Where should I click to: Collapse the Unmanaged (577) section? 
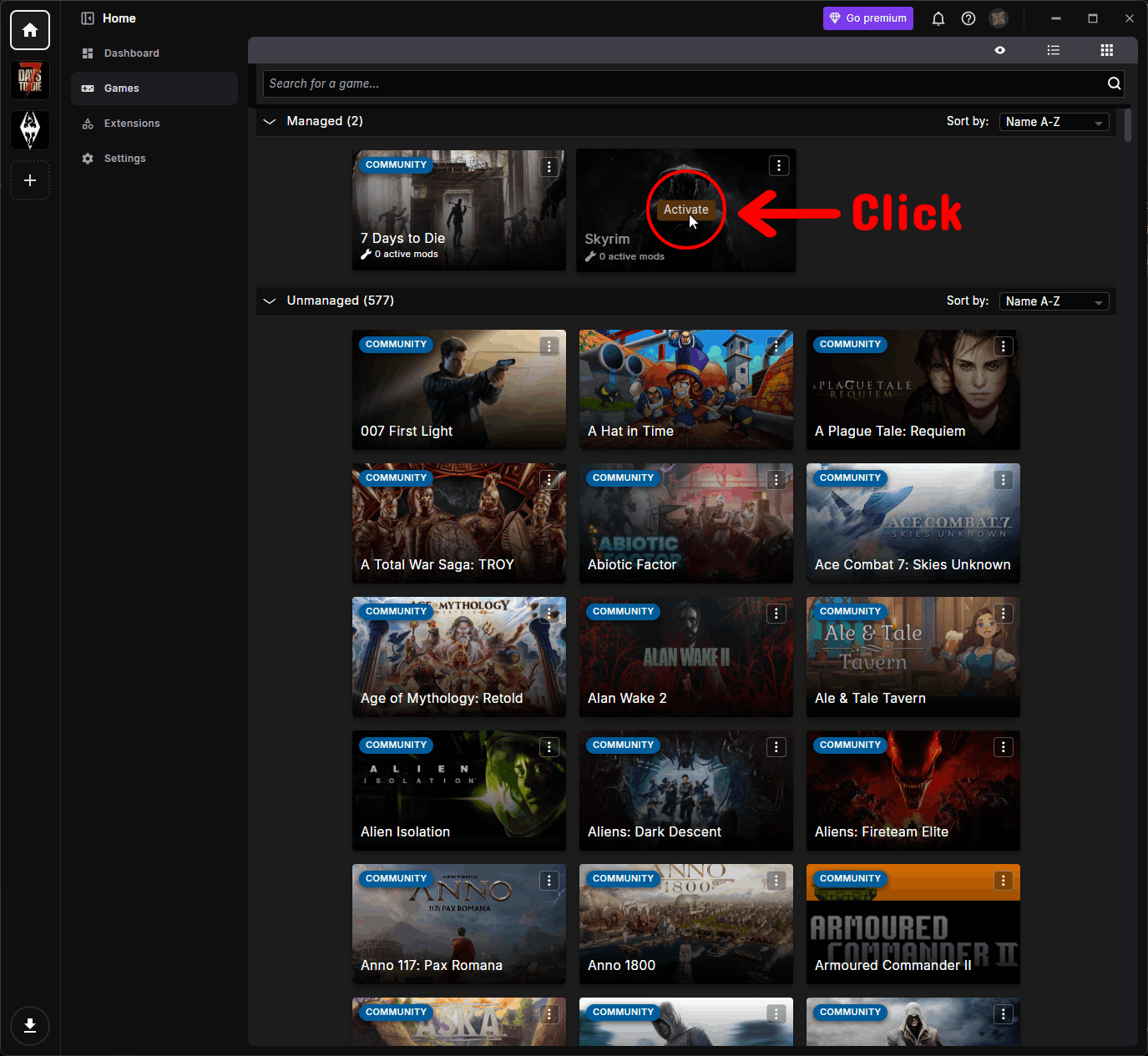click(270, 301)
